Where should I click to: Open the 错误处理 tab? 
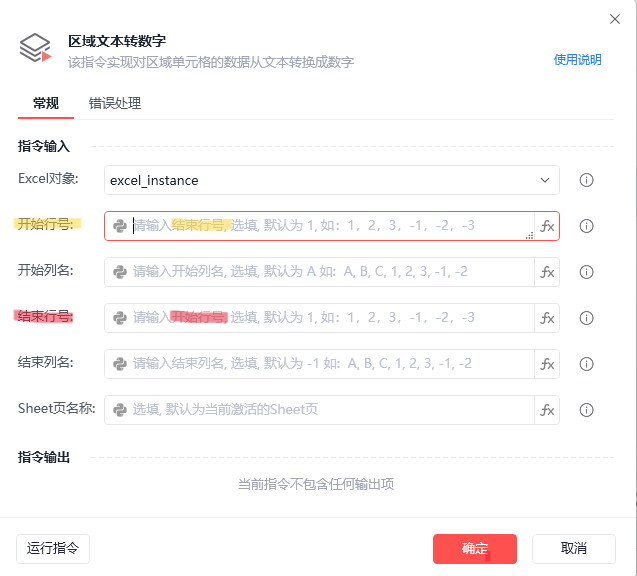pos(115,103)
